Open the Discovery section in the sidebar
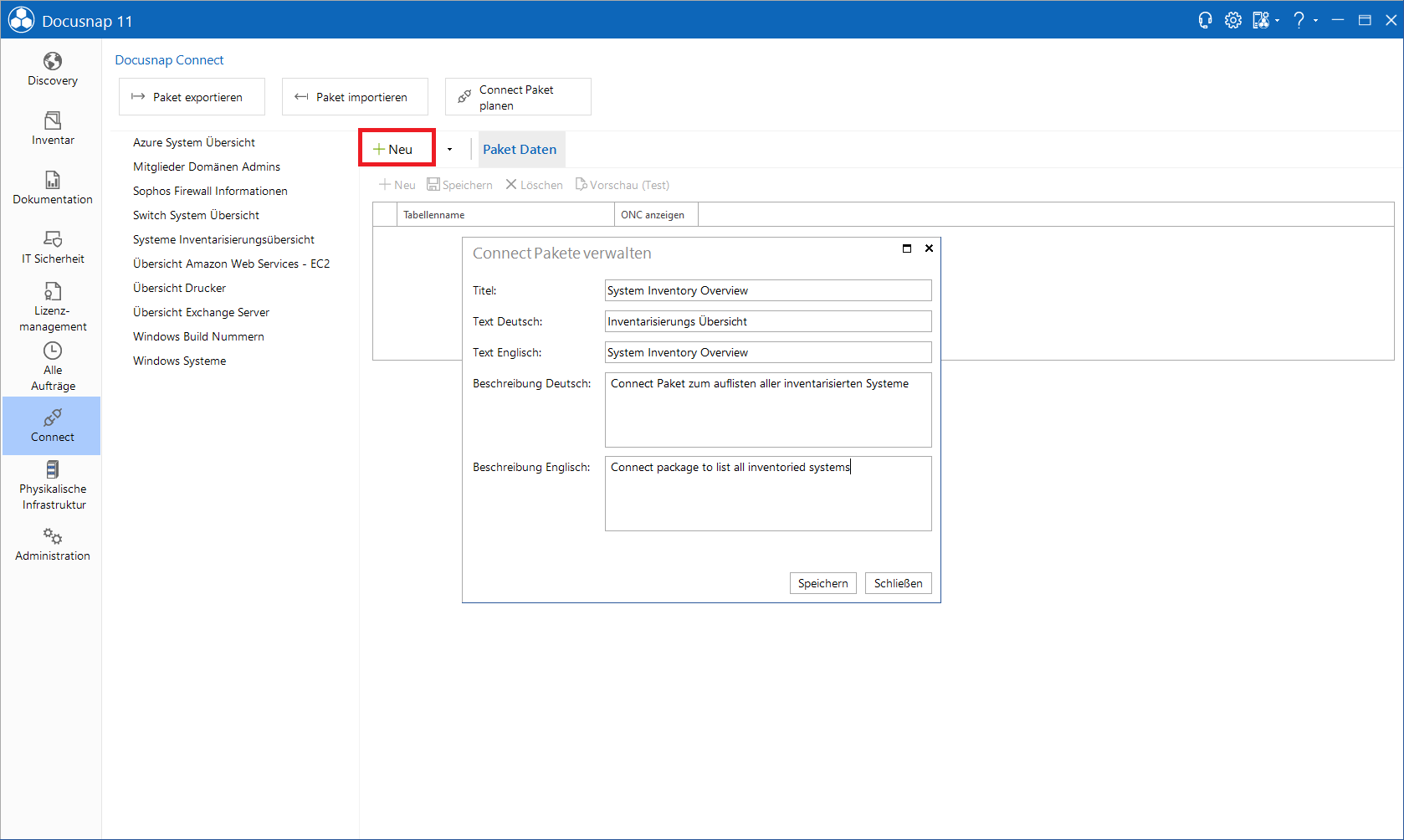Screen dimensions: 1404x840 pos(52,69)
